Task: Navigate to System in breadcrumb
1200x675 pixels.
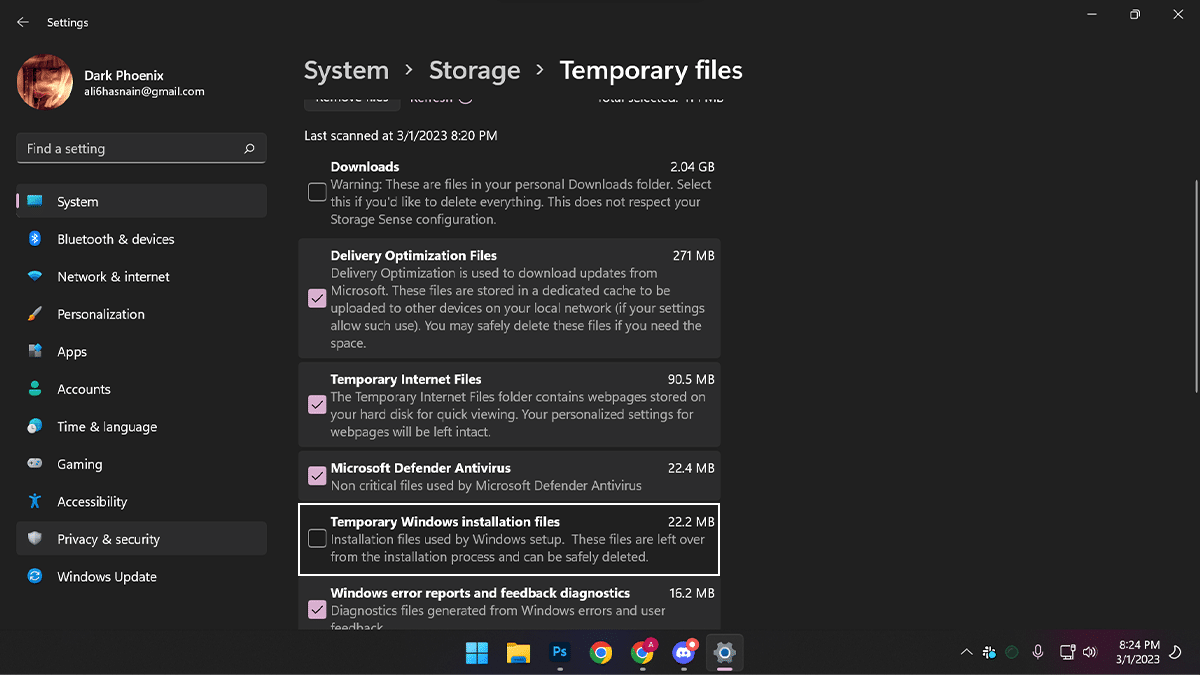Action: coord(346,71)
